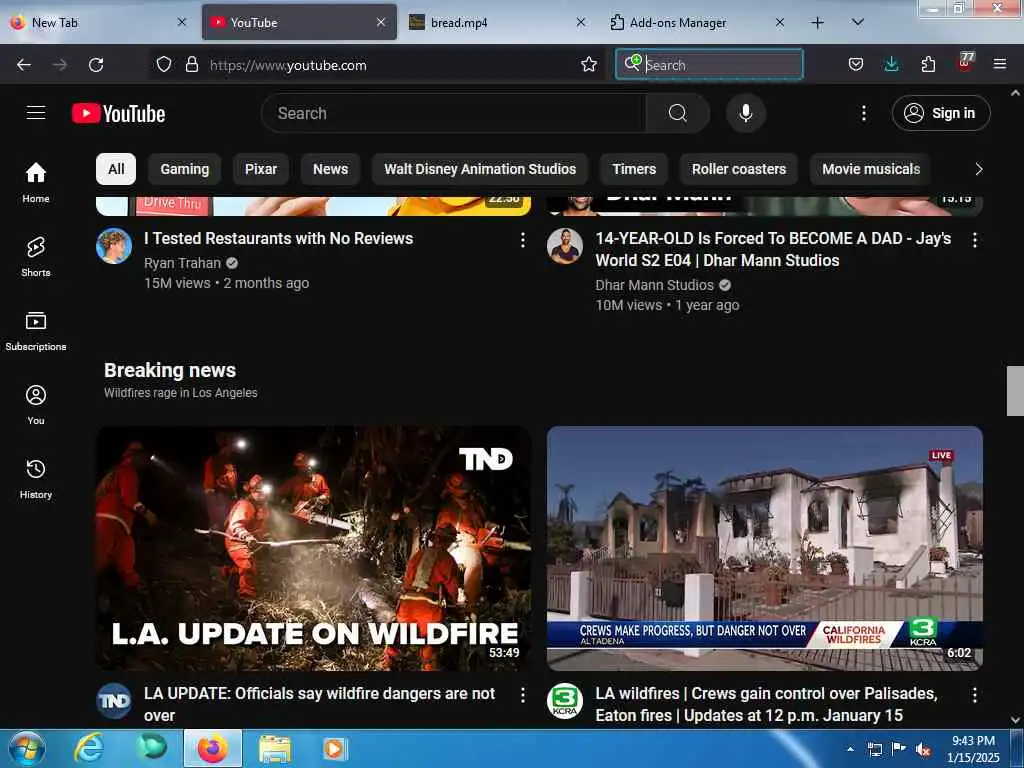Open Dhar Mann Studios channel link
This screenshot has width=1024, height=768.
[654, 285]
